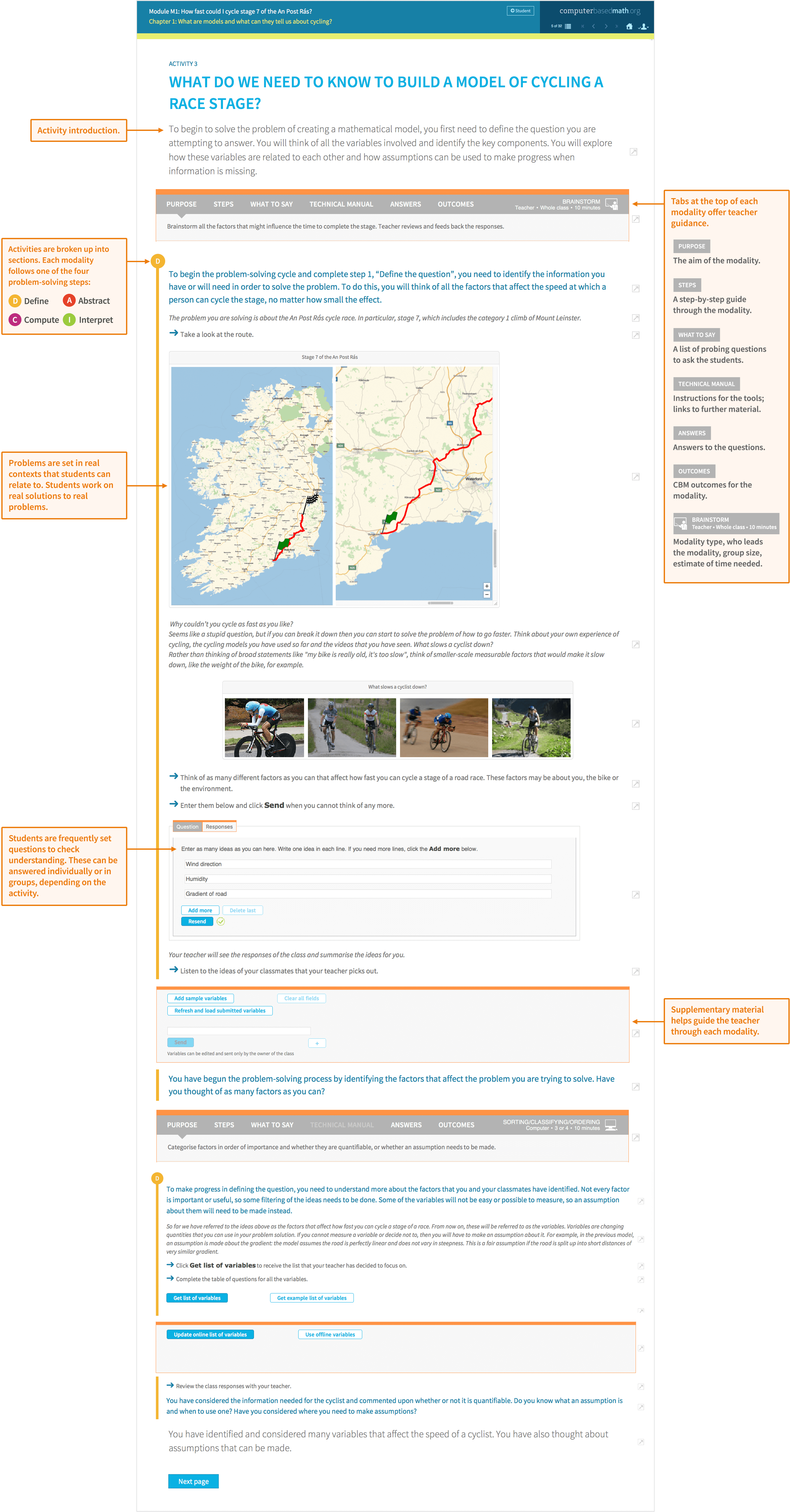Open the PURPOSE tab in Brainstorm bar
The width and height of the screenshot is (791, 1512).
pyautogui.click(x=181, y=204)
